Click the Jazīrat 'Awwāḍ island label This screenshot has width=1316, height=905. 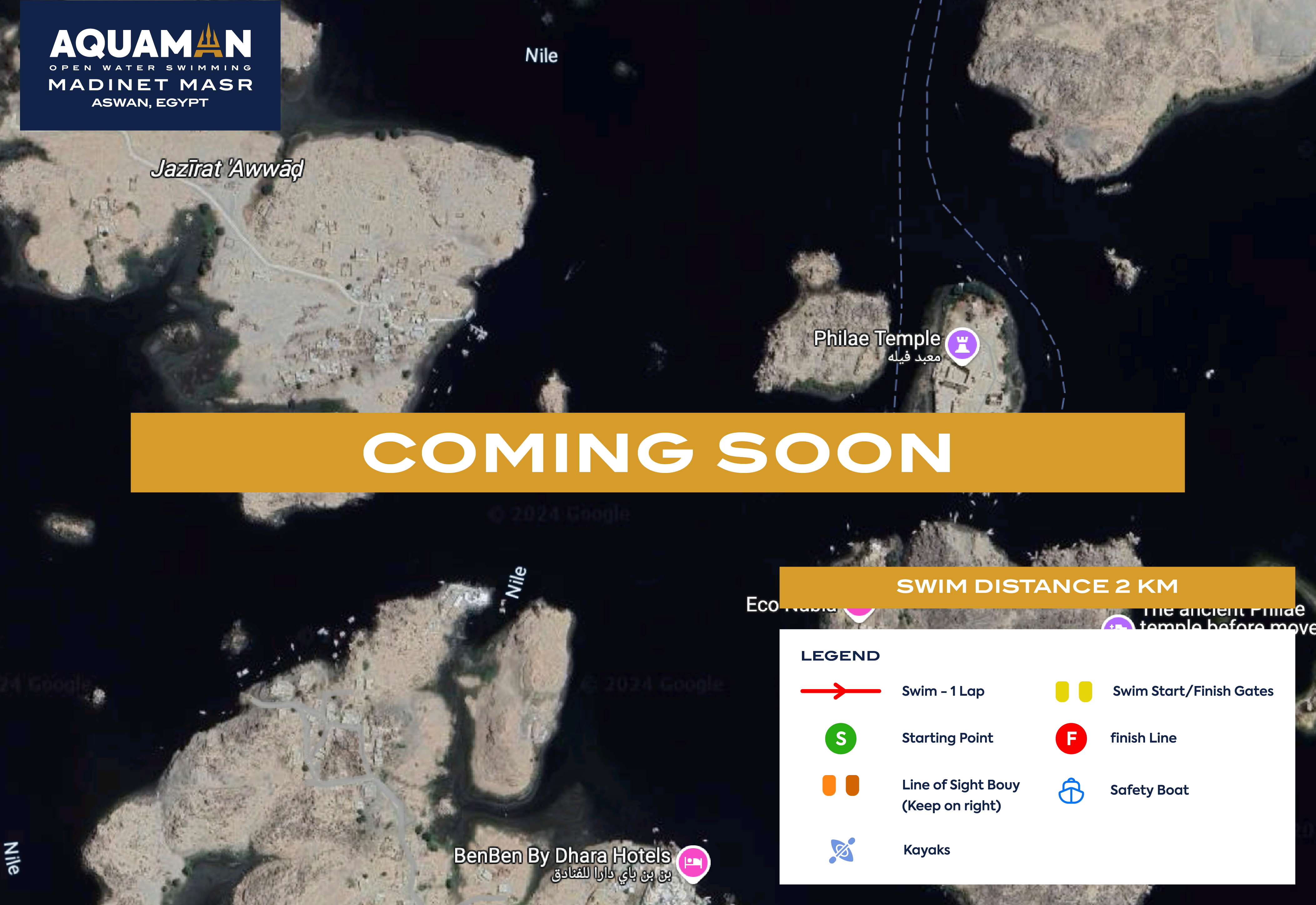click(x=227, y=168)
